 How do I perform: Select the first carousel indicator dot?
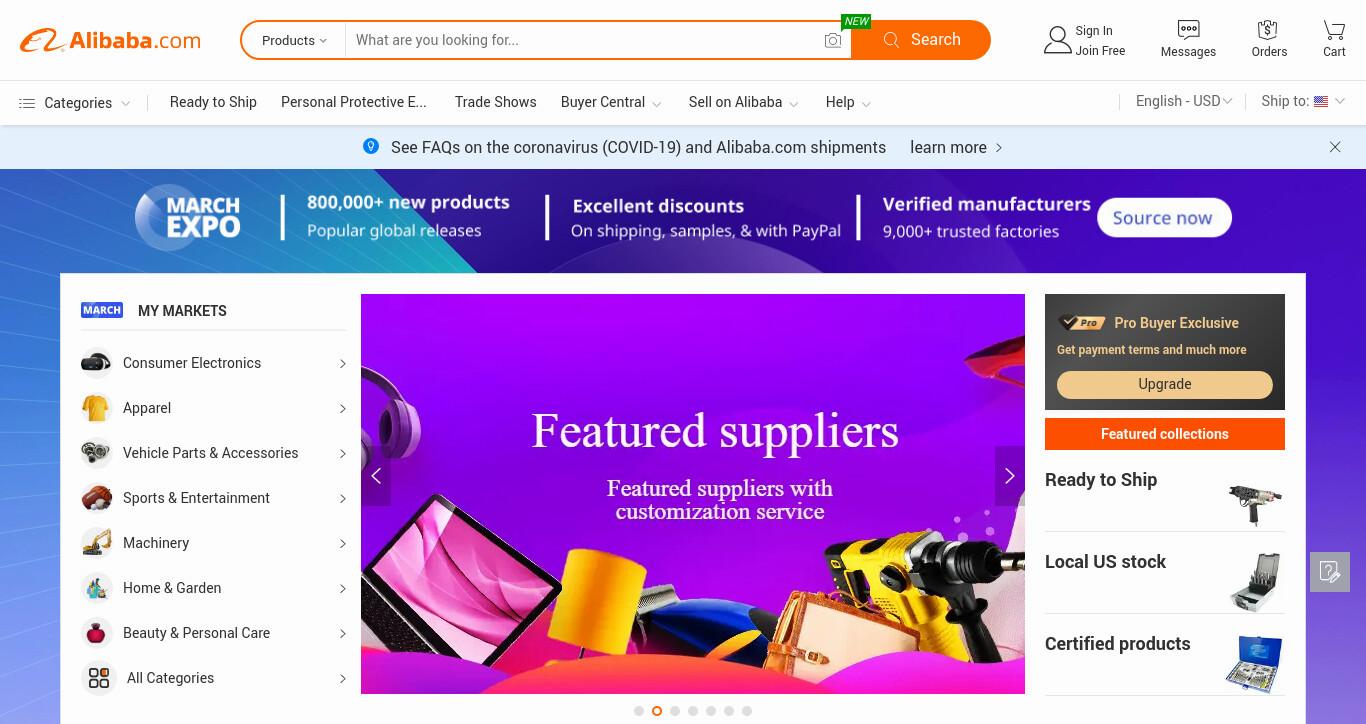pyautogui.click(x=639, y=711)
